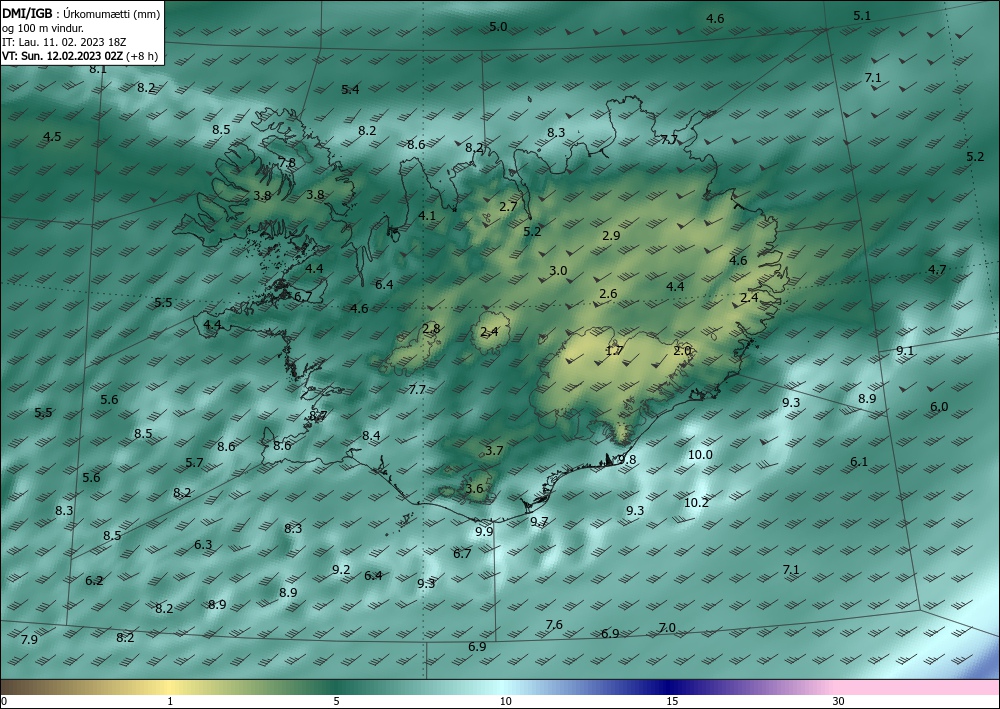Image resolution: width=1000 pixels, height=709 pixels.
Task: Click the "IT: Lau. 11. 02. 2023 18Z" line
Action: coord(64,42)
